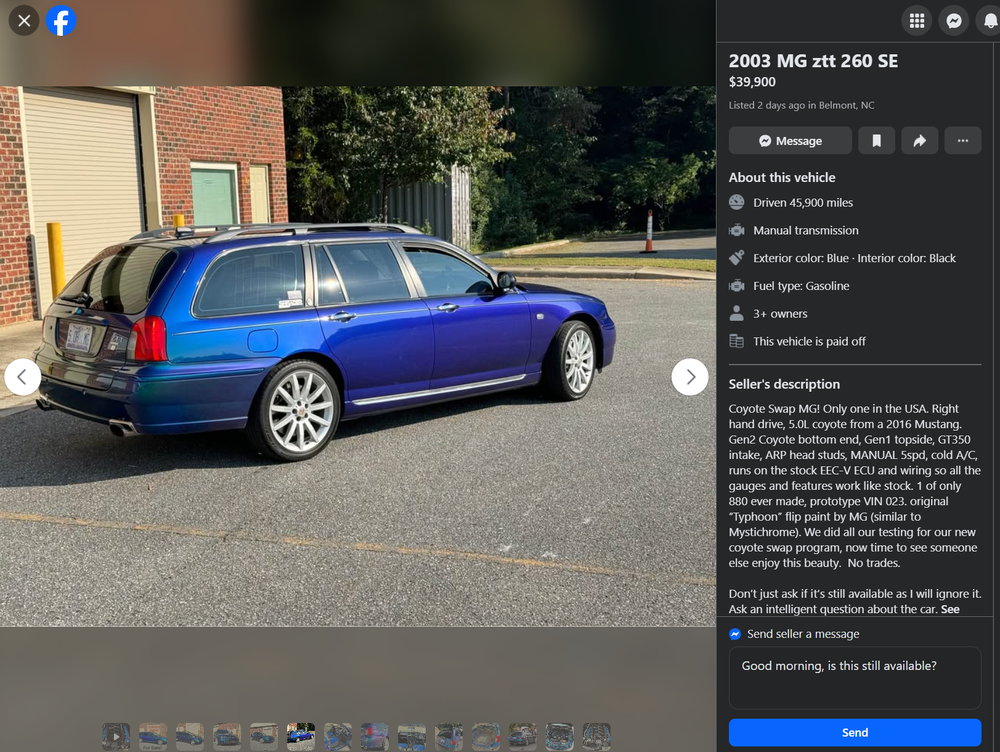Select the last photo thumbnail
This screenshot has width=1000, height=752.
(596, 737)
